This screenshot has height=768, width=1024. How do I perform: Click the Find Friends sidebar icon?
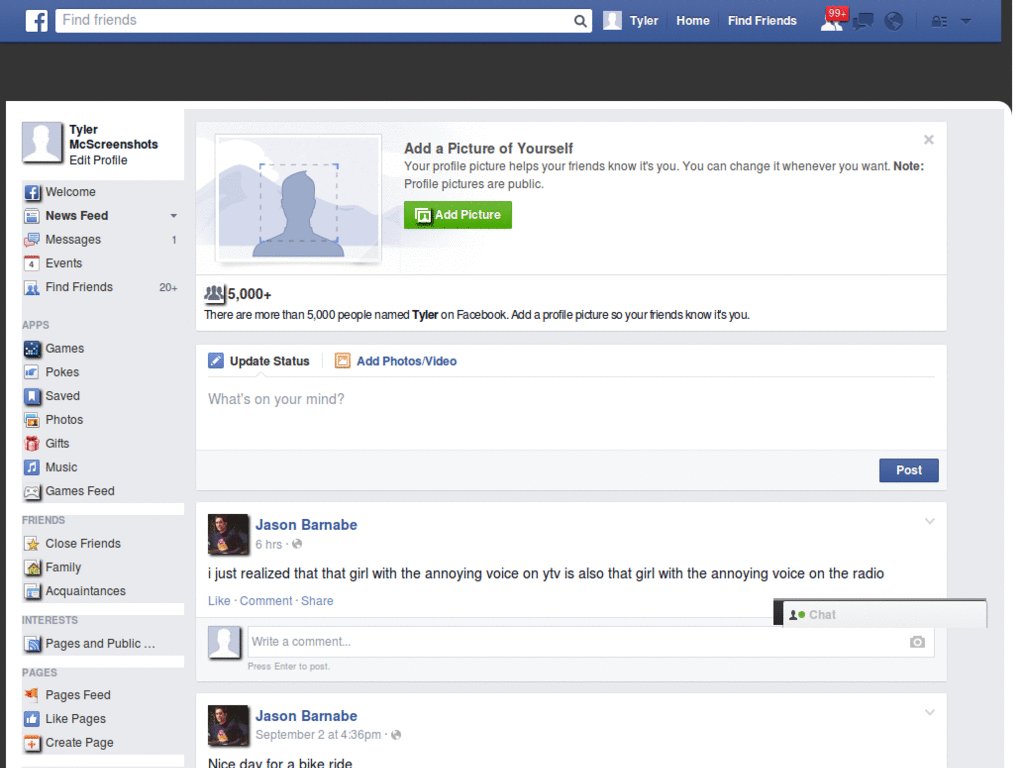(32, 287)
